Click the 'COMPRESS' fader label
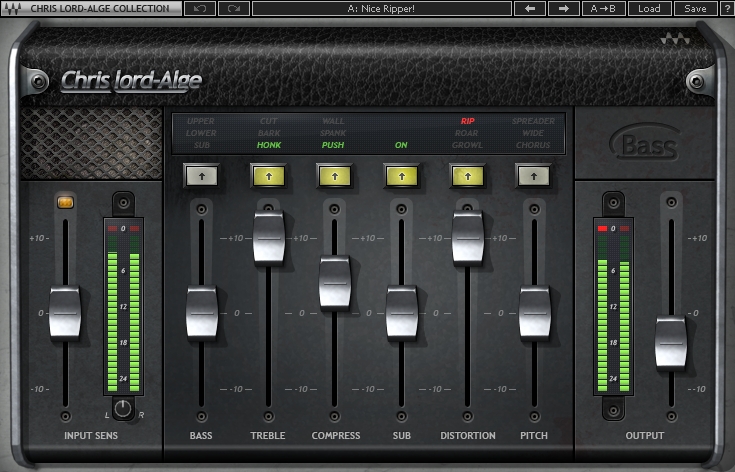This screenshot has height=472, width=735. point(336,435)
